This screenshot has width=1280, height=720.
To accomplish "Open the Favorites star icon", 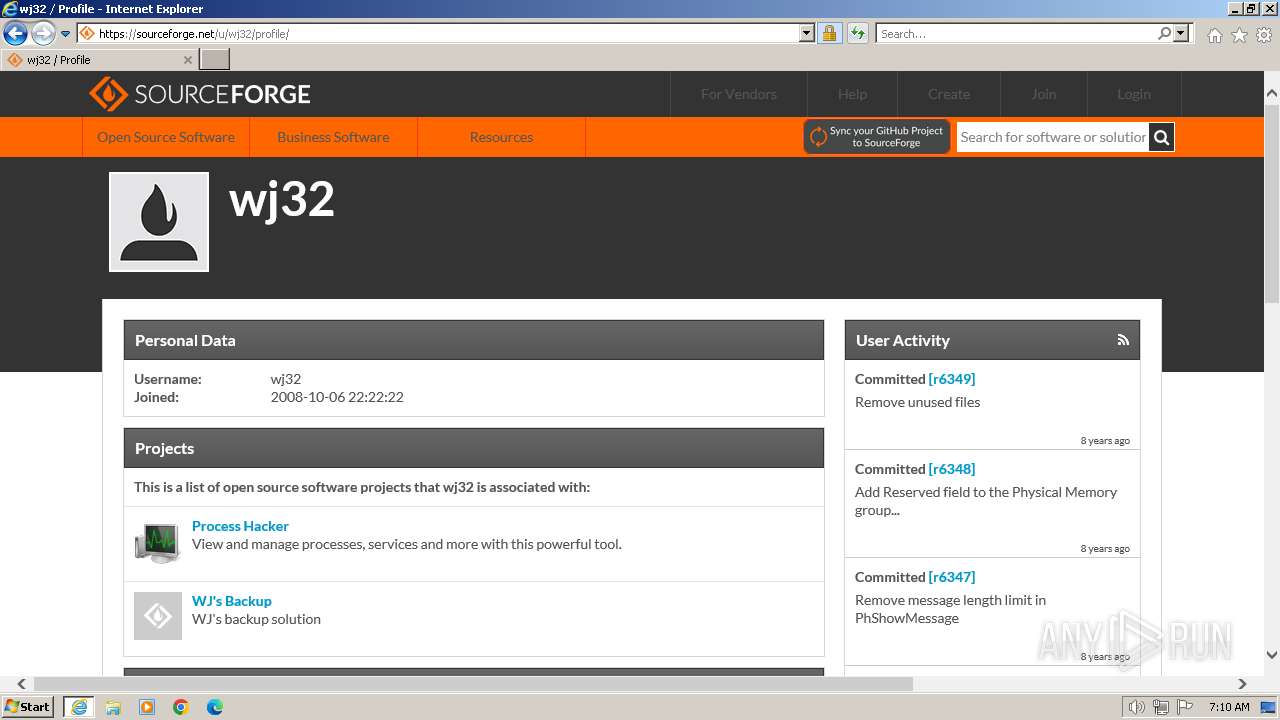I will pyautogui.click(x=1239, y=35).
